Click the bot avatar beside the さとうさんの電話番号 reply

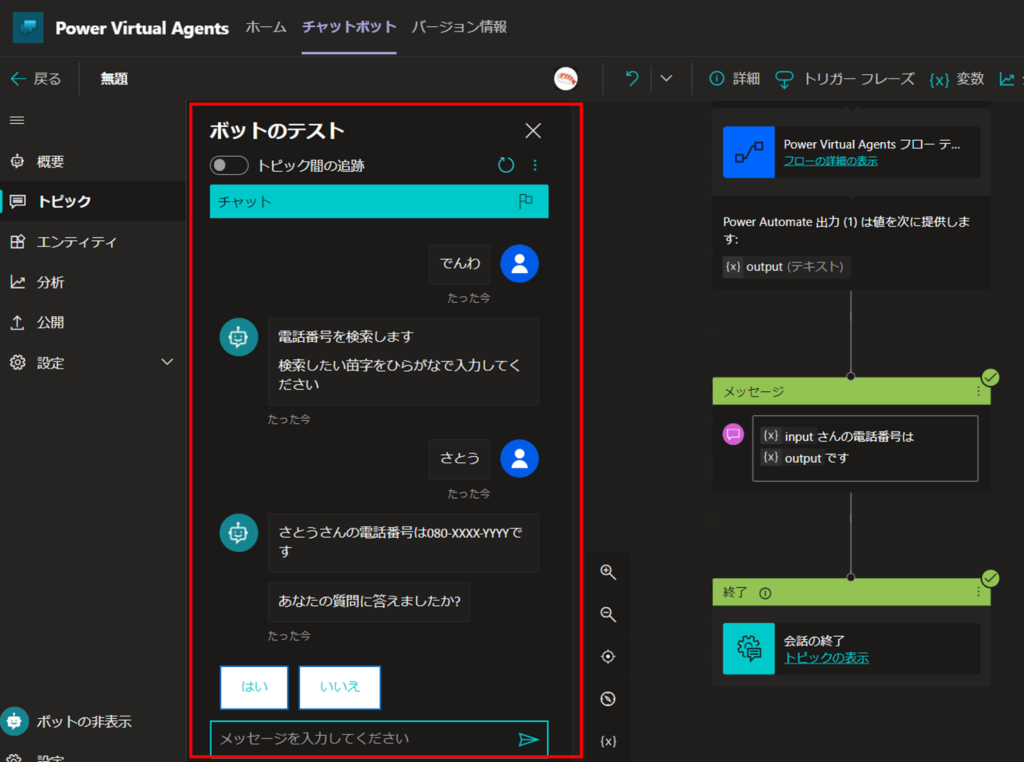[x=238, y=533]
